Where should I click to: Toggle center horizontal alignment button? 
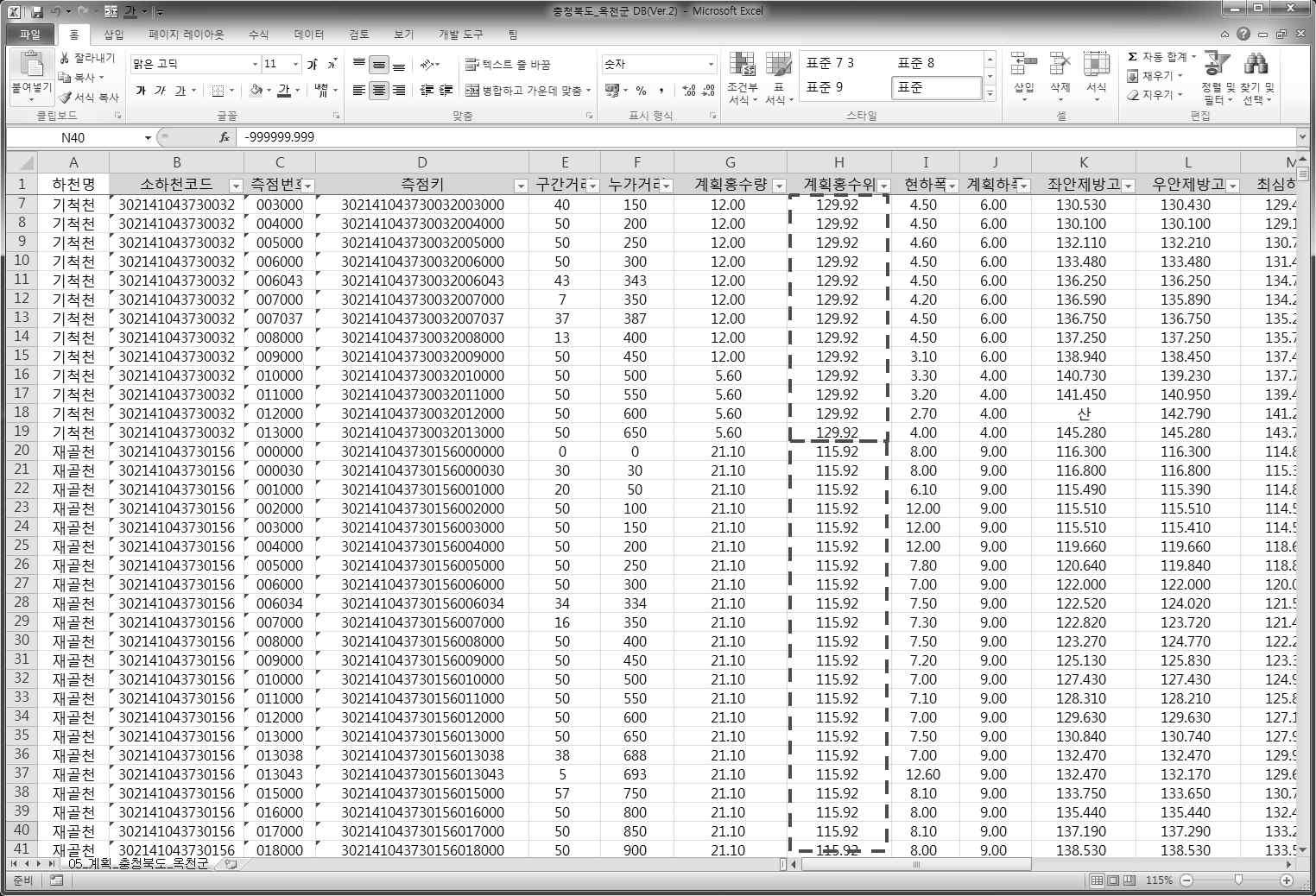pos(379,90)
